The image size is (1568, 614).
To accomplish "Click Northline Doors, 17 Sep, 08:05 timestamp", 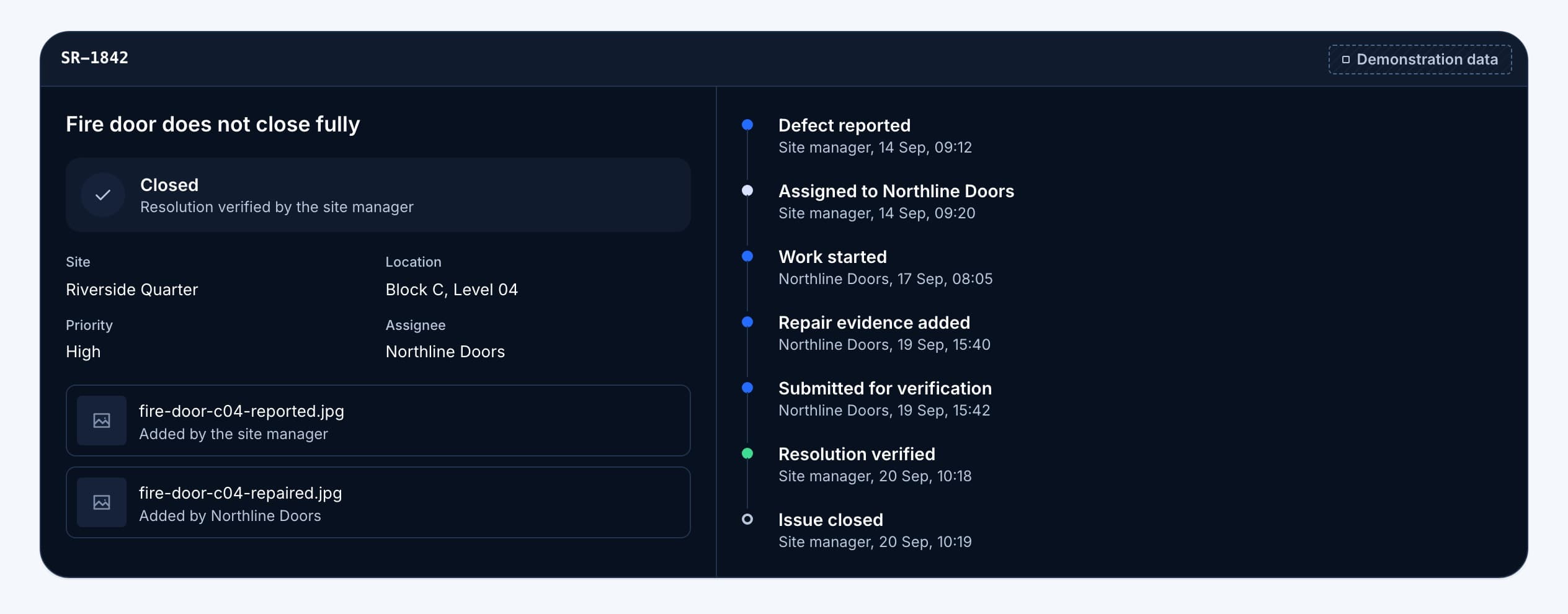I will click(x=886, y=279).
